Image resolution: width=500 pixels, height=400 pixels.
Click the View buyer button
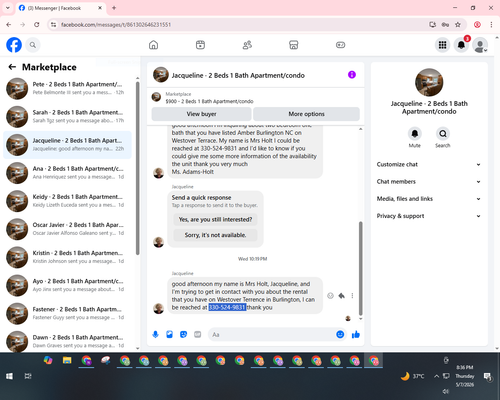coord(201,114)
